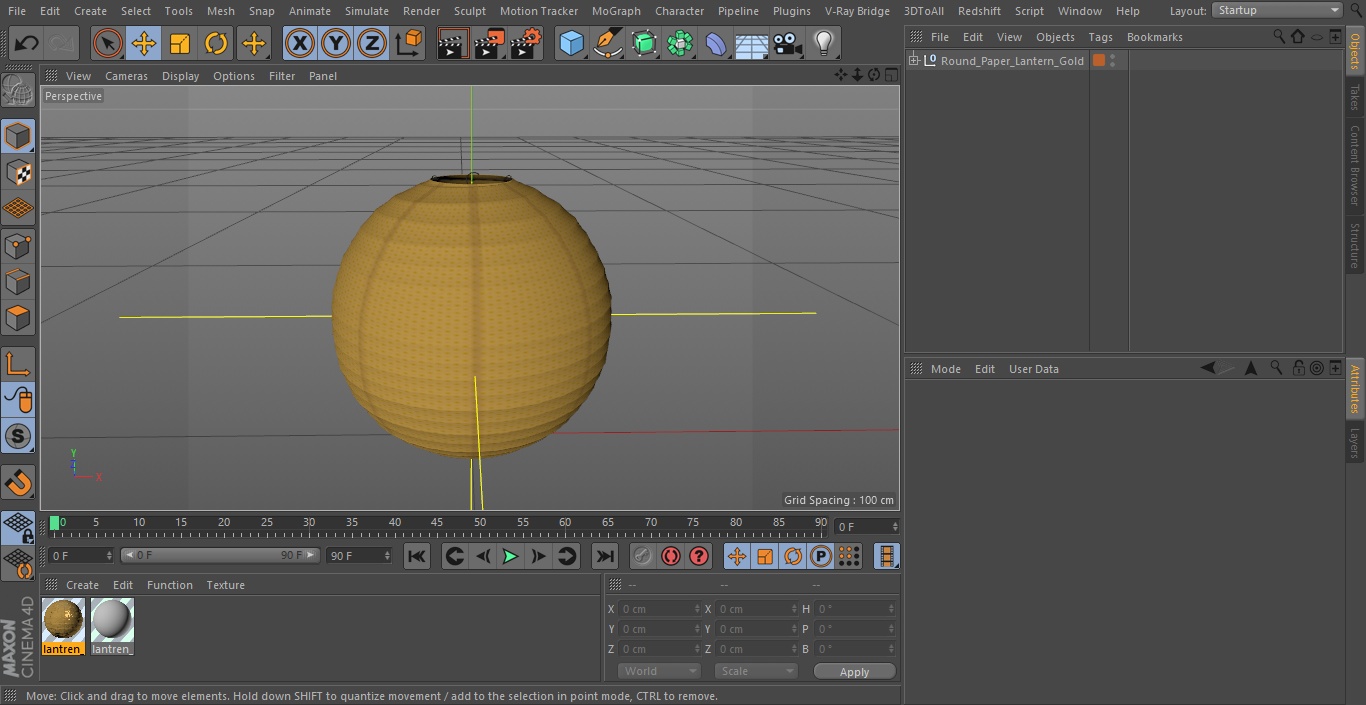Click Make Editable icon in left toolbar
Viewport: 1366px width, 705px height.
(18, 92)
